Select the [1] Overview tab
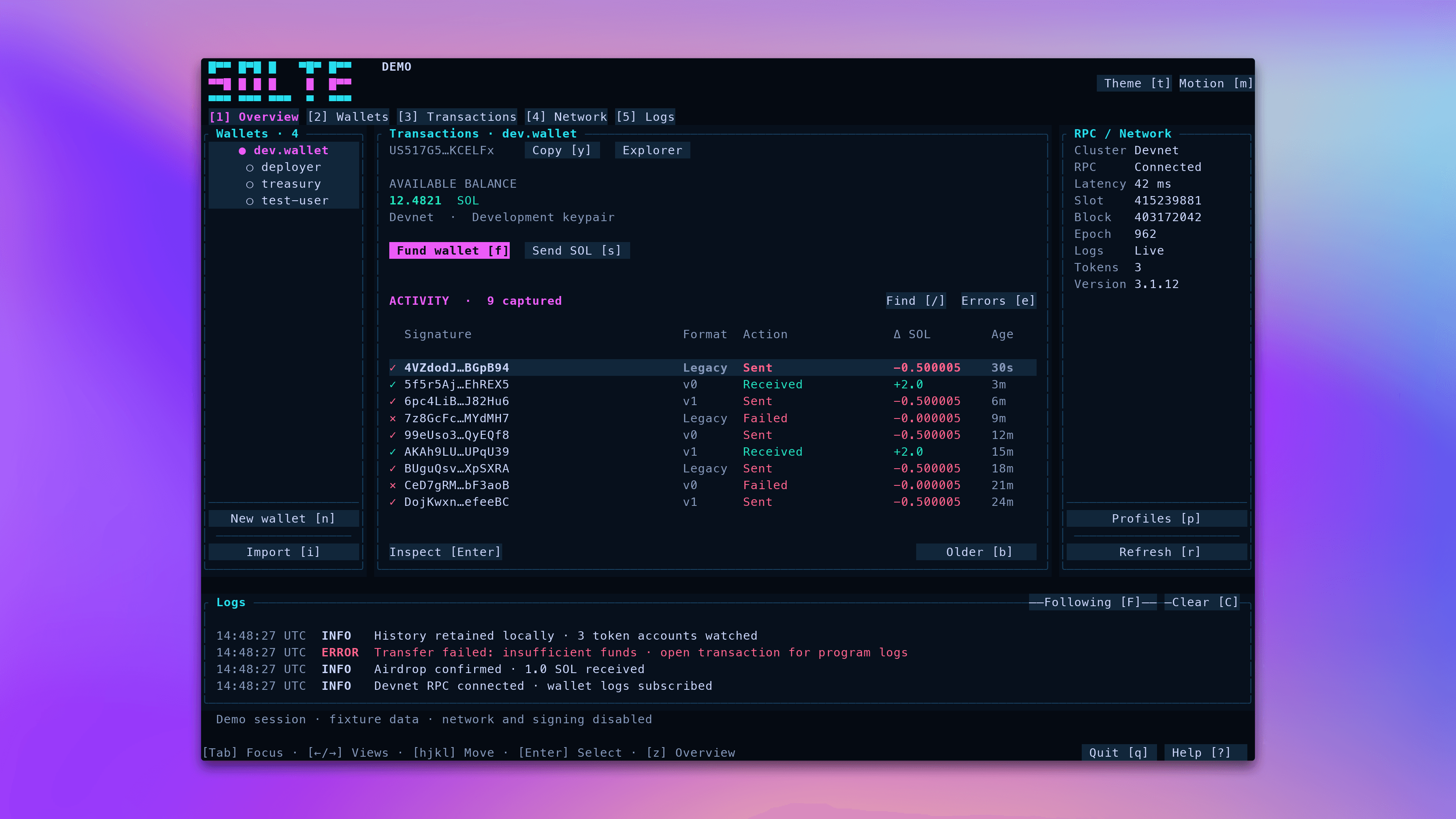The image size is (1456, 819). coord(254,117)
